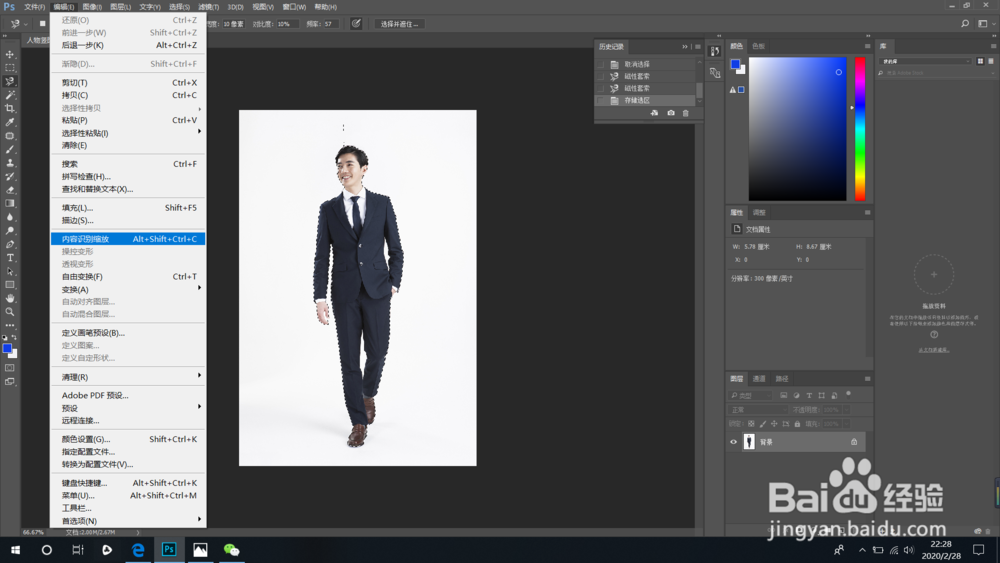Click the 选择并遮住 button

click(400, 24)
